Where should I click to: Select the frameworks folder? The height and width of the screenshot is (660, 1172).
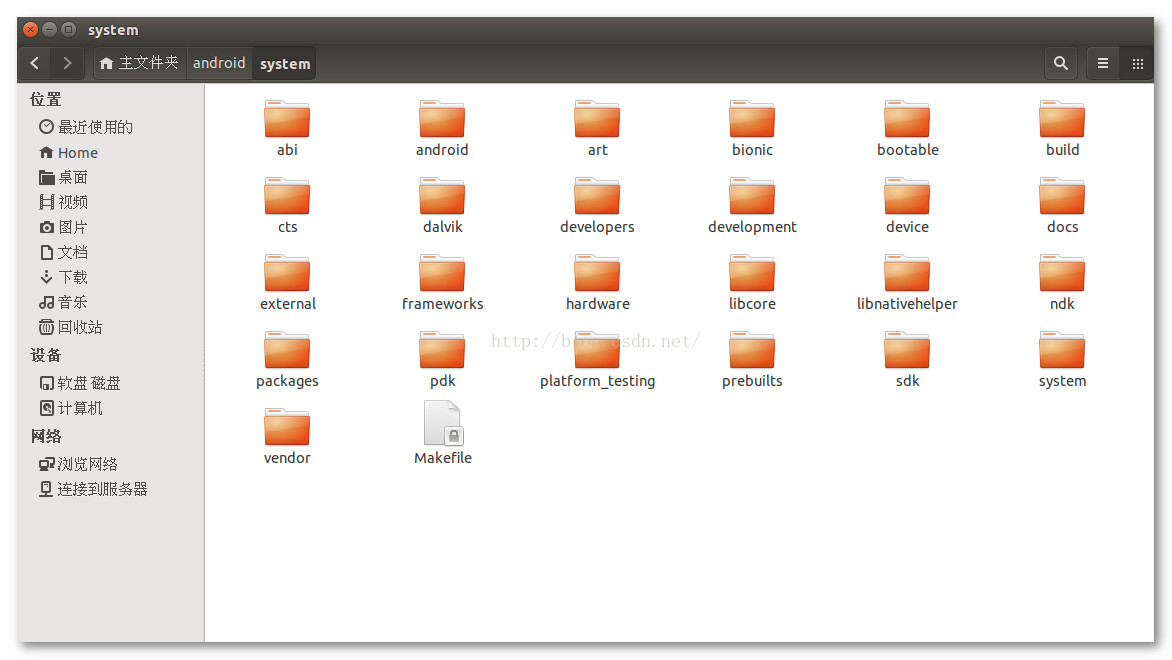pos(442,283)
